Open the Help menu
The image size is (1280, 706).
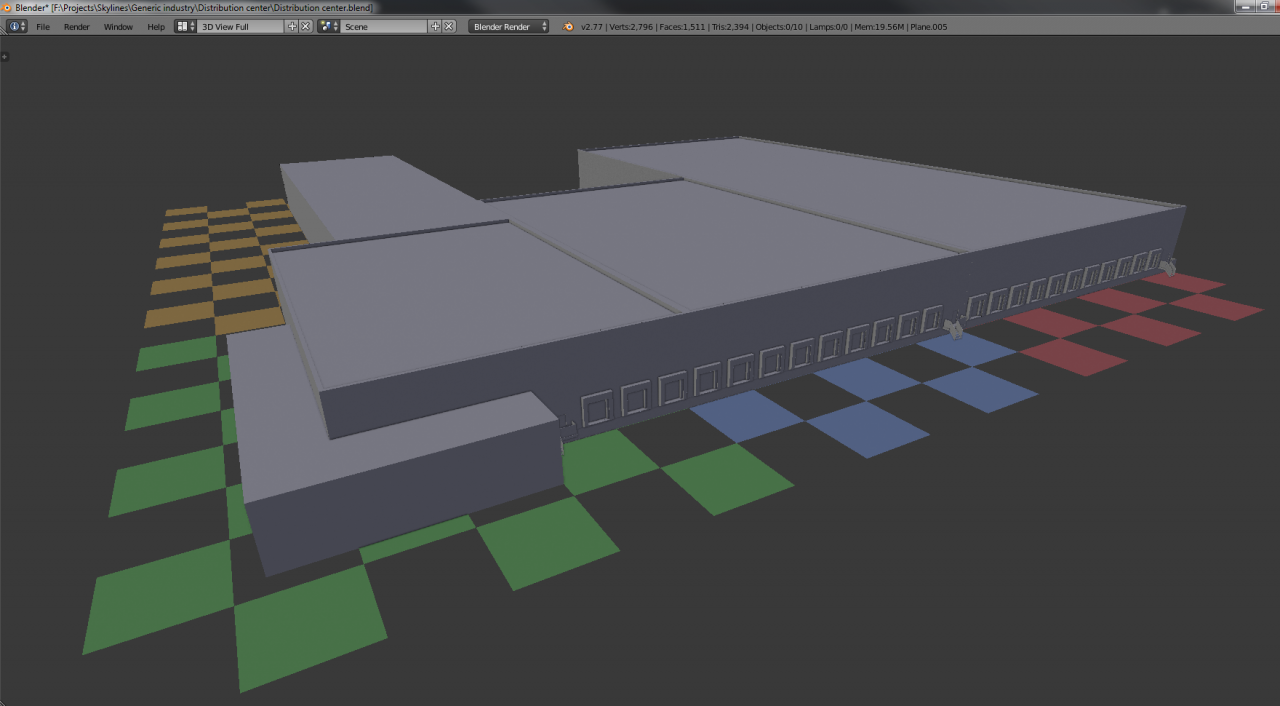point(156,27)
